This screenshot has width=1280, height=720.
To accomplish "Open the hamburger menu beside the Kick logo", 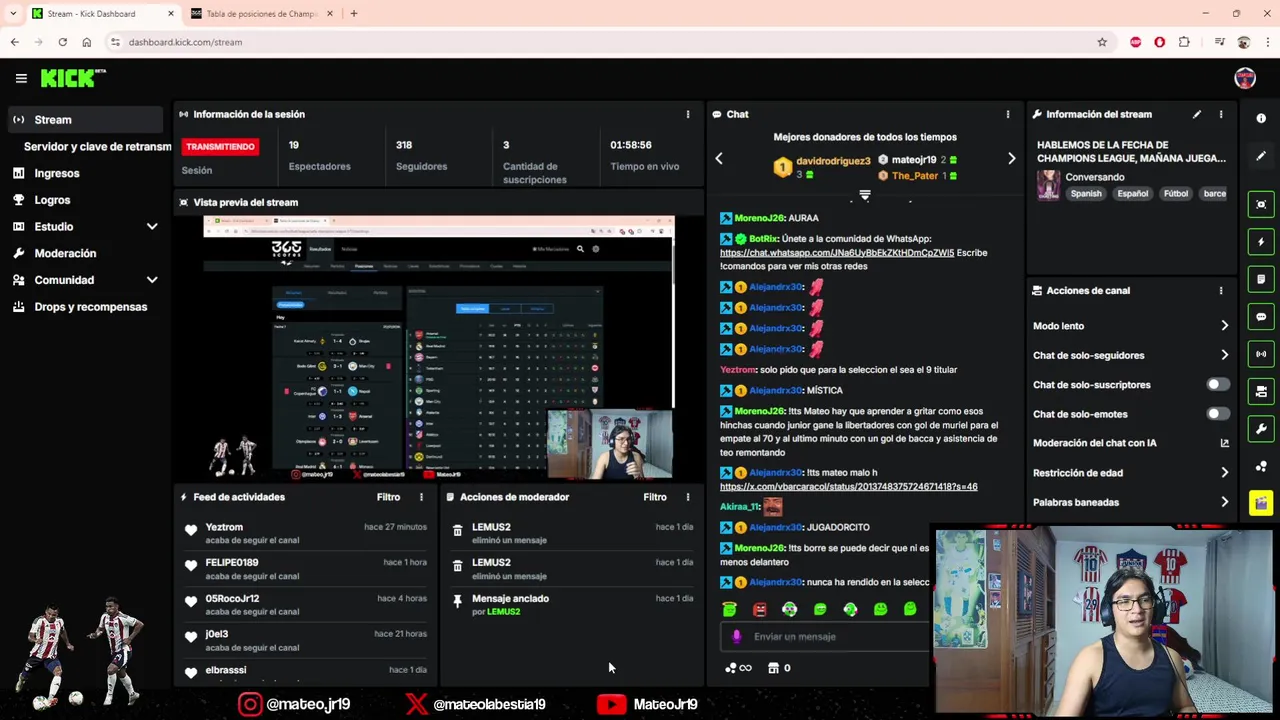I will 21,78.
